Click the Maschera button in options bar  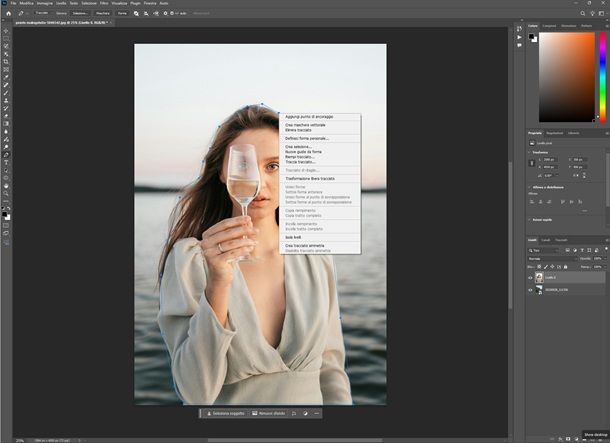pyautogui.click(x=103, y=13)
